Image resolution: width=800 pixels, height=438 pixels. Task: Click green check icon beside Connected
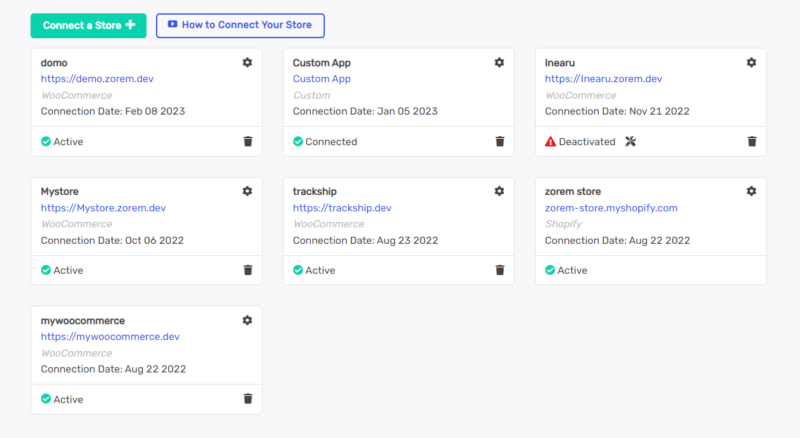[x=298, y=141]
